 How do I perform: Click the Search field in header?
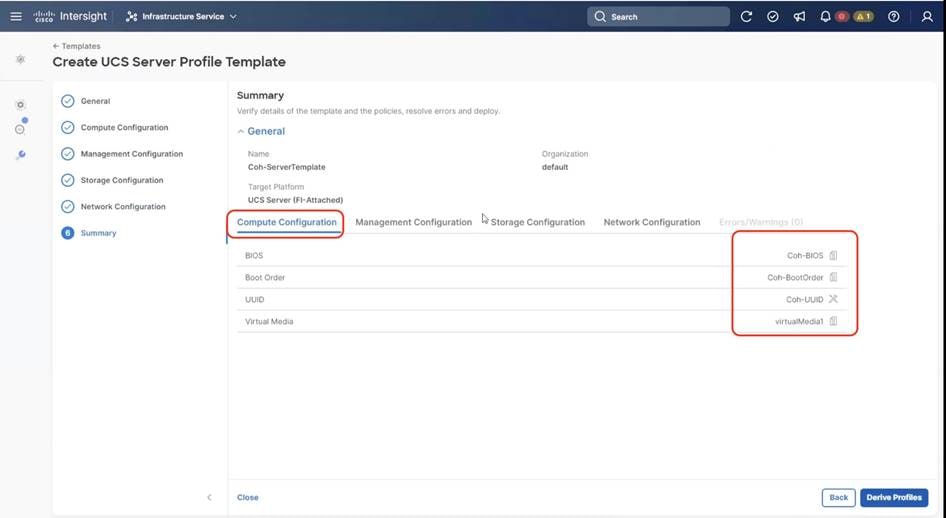point(658,16)
